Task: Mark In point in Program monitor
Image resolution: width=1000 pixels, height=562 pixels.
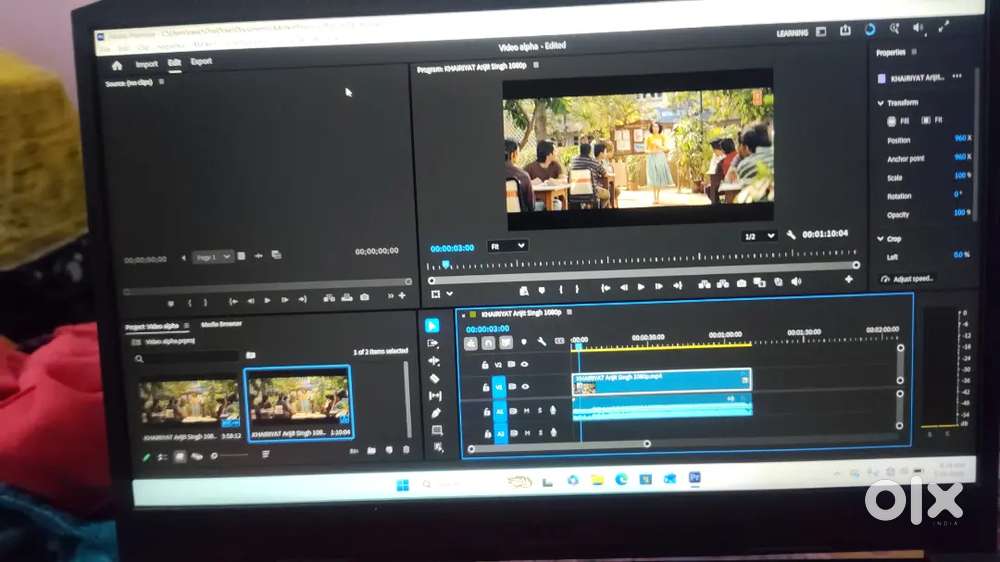Action: coord(561,290)
